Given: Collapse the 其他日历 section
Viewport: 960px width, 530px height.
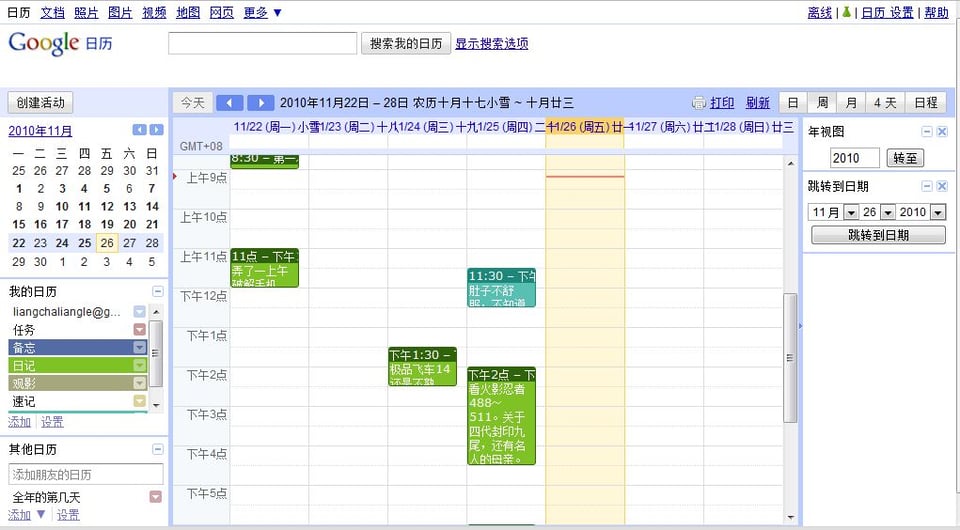Looking at the screenshot, I should pos(158,449).
